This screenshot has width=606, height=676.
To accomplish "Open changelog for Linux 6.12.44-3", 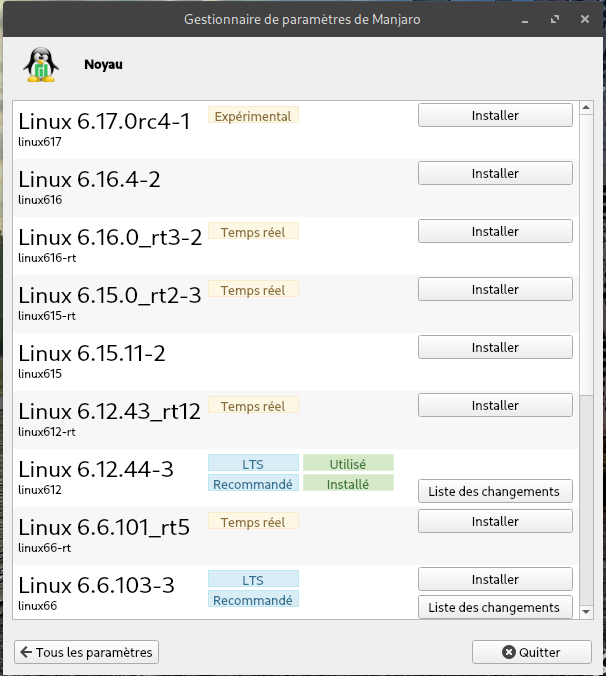I will pos(495,491).
